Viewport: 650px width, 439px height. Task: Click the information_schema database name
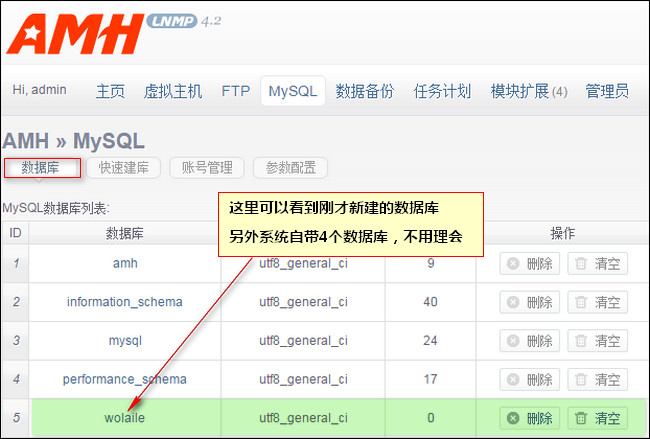[x=125, y=302]
